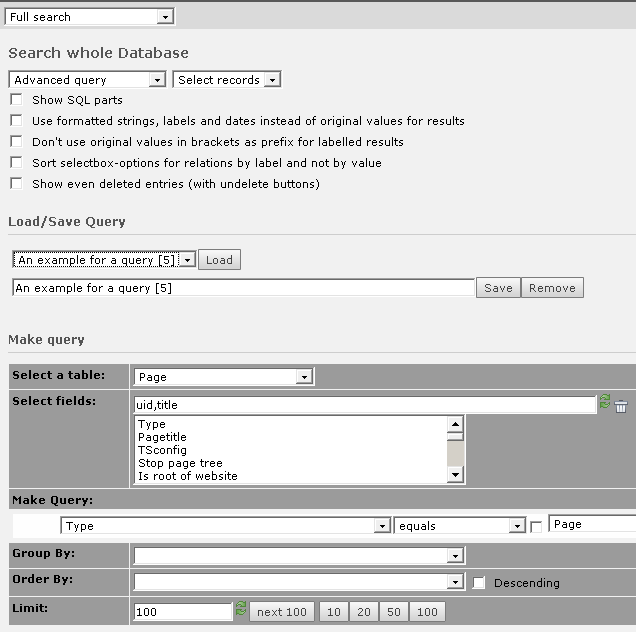The height and width of the screenshot is (632, 636).
Task: Click the next 100 button
Action: pos(282,612)
